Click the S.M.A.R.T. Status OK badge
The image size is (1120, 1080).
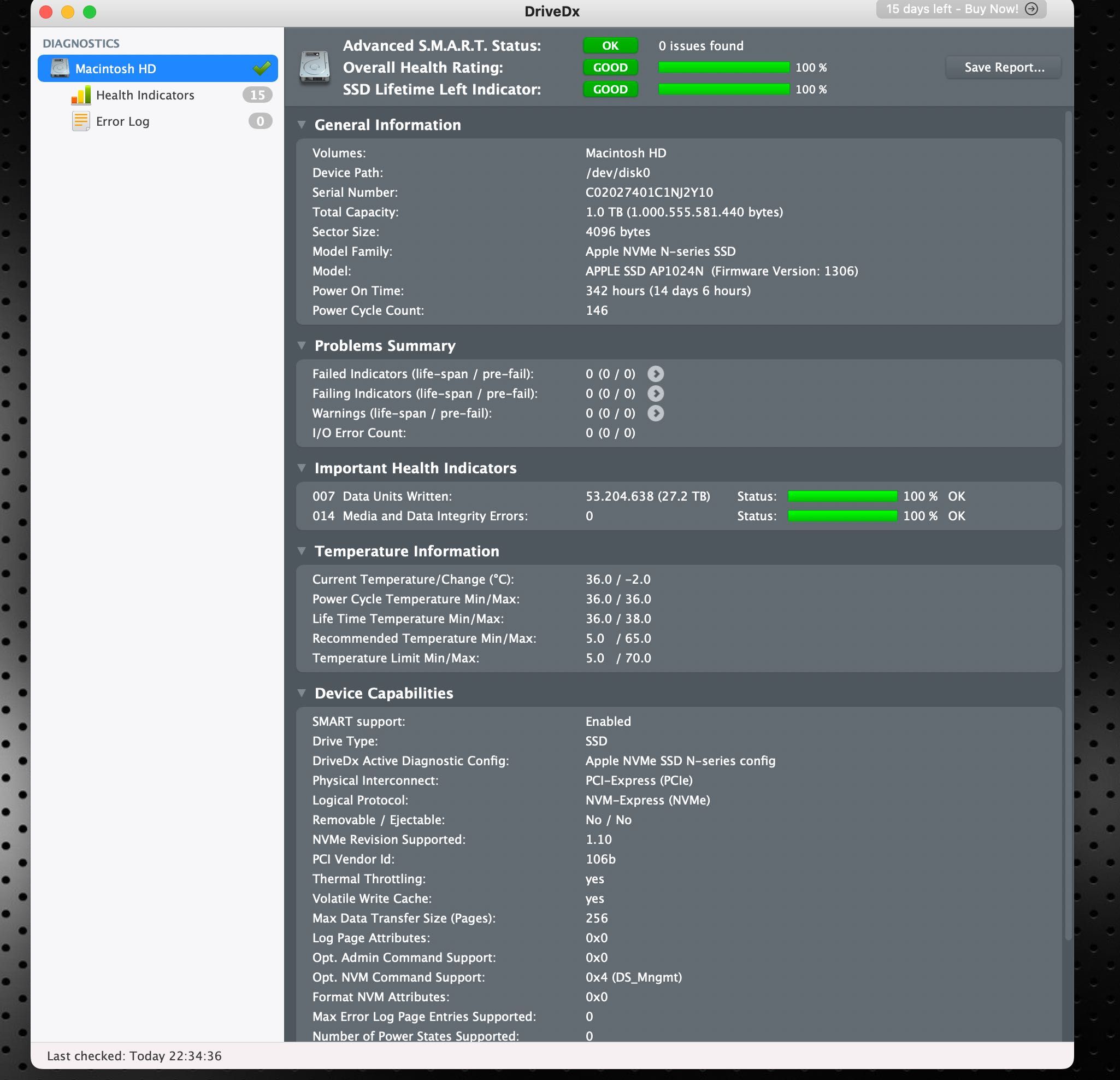pos(610,46)
